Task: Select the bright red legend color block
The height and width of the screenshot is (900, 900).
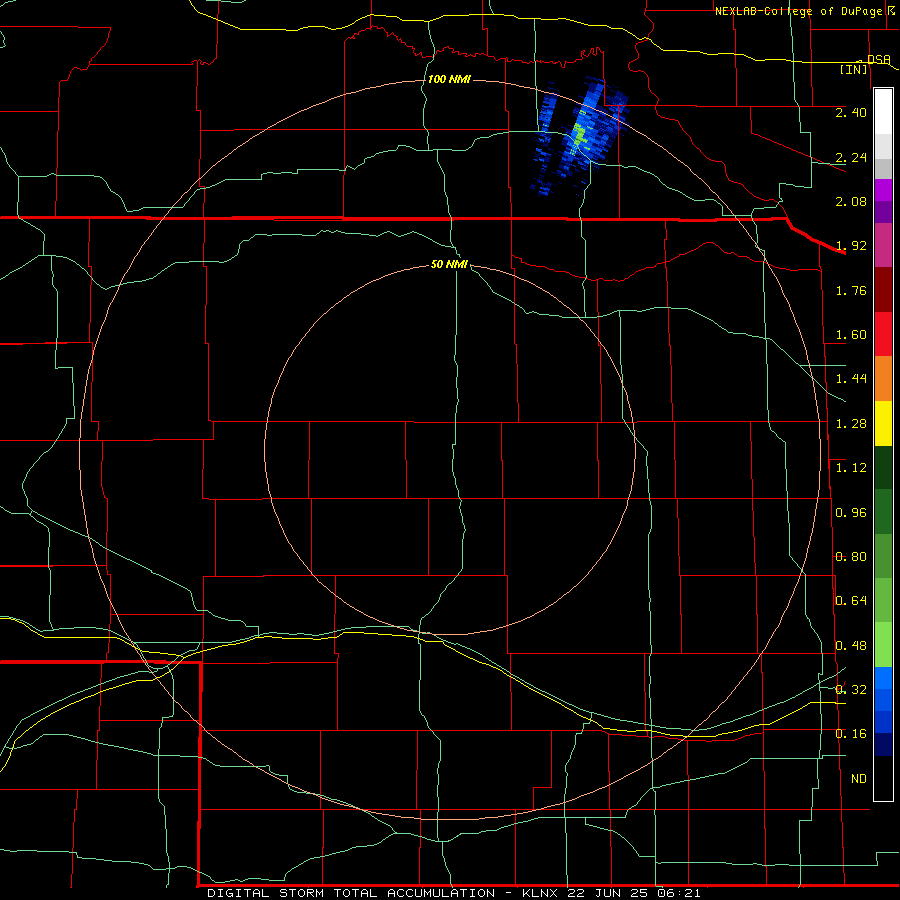Action: click(x=883, y=334)
